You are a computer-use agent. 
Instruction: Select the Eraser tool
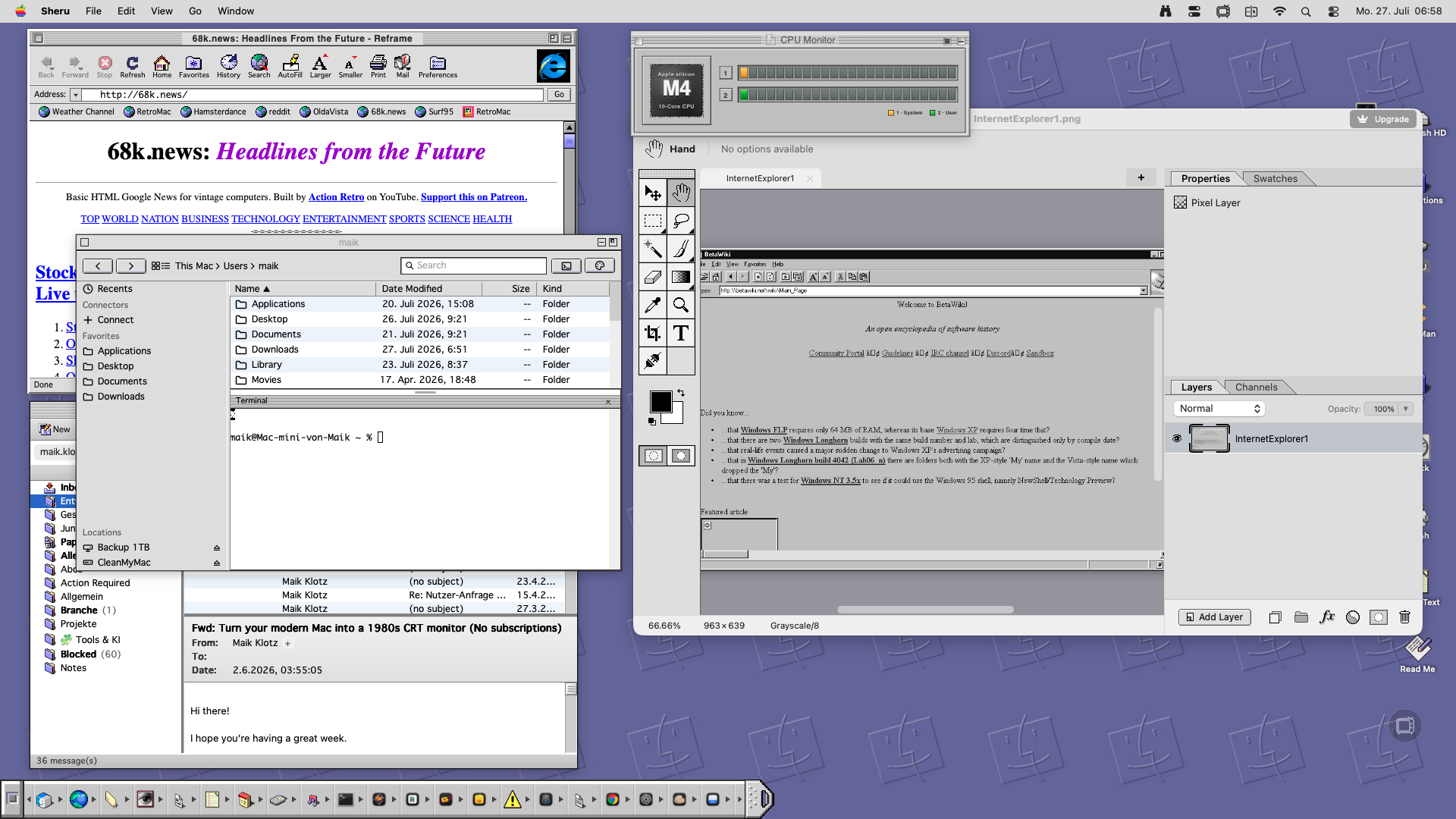coord(653,278)
